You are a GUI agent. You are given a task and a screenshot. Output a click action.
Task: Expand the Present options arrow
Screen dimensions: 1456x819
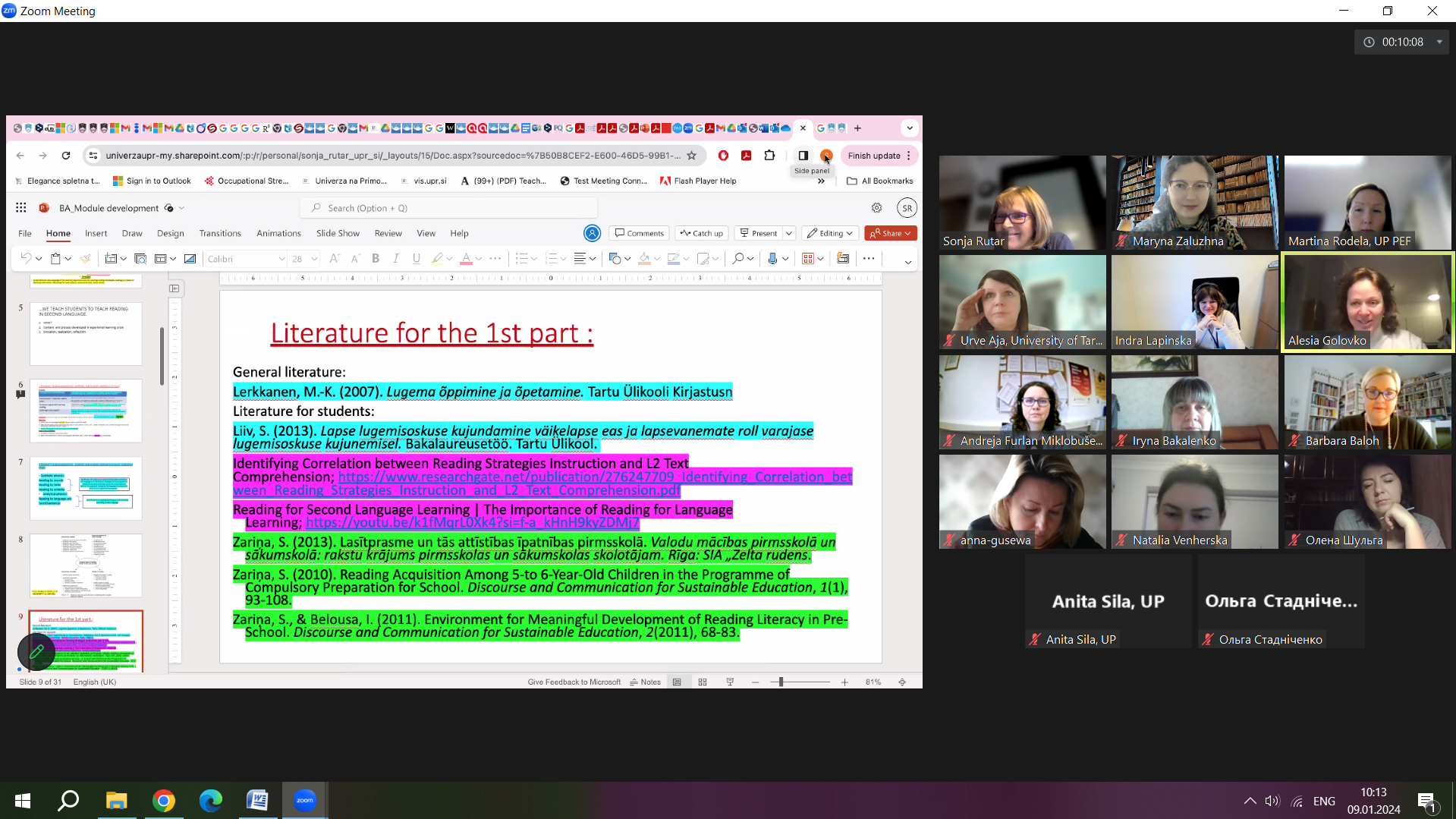pyautogui.click(x=788, y=233)
